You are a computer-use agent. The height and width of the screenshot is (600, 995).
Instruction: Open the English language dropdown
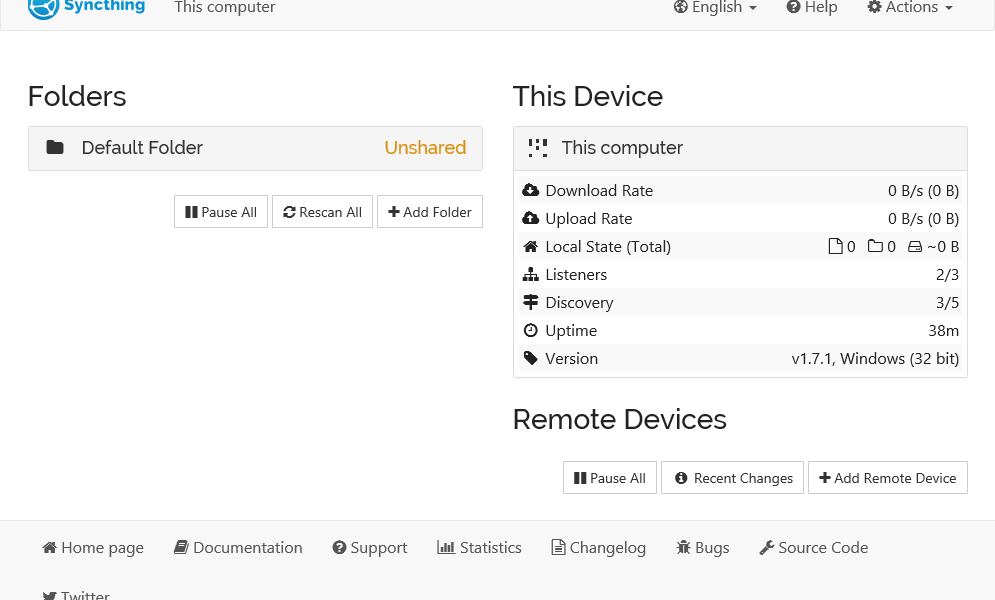715,8
